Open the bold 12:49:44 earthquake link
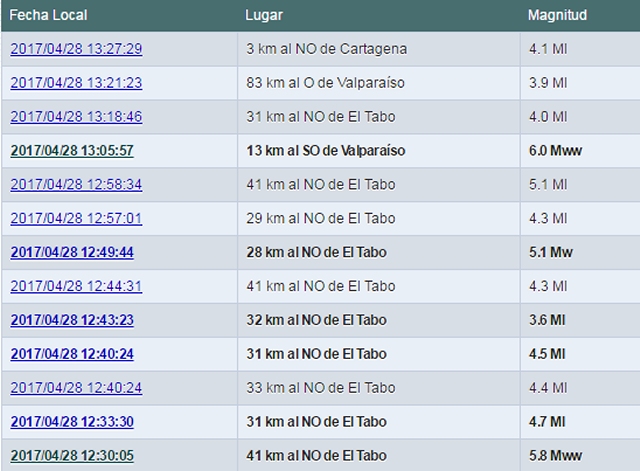 coord(72,253)
